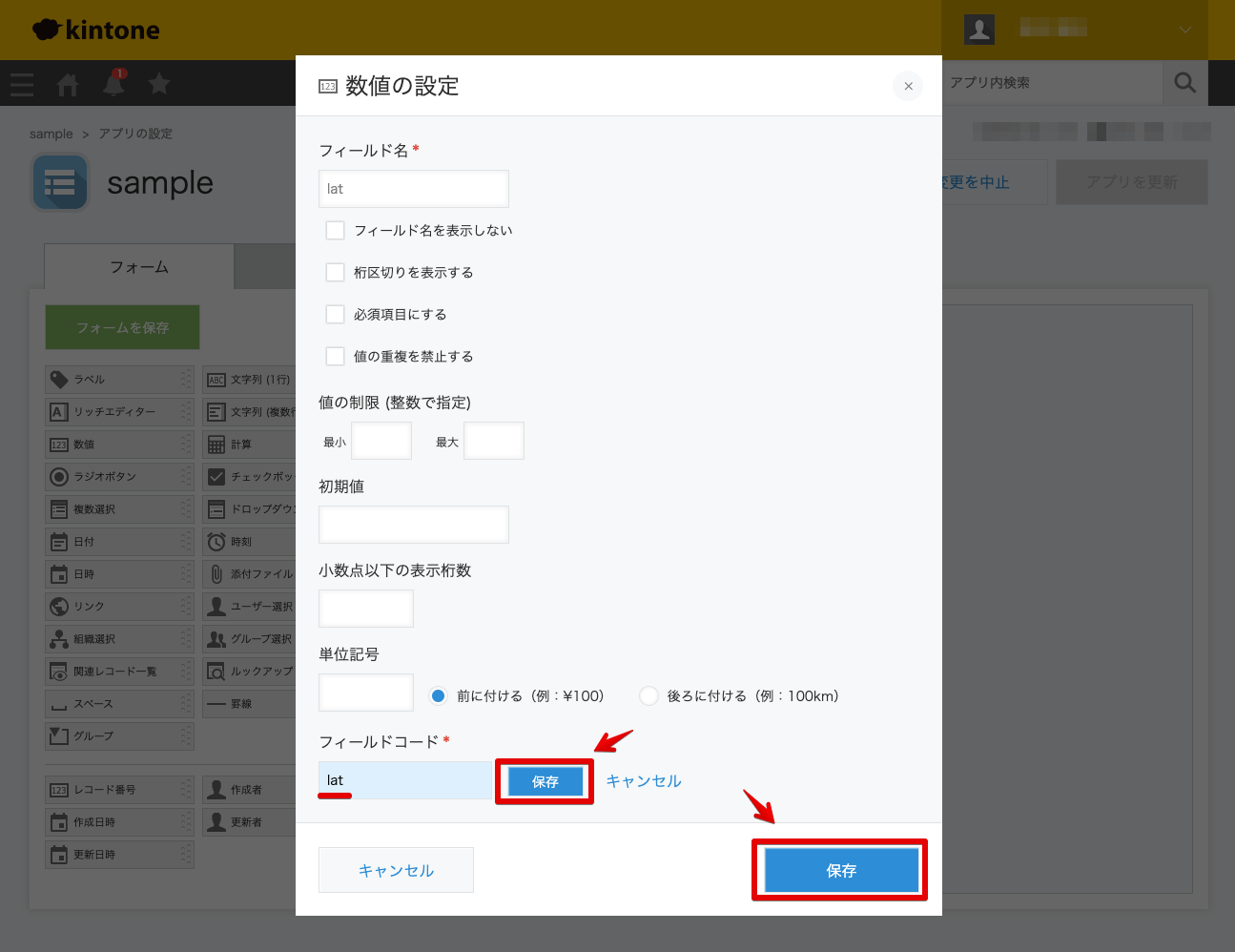
Task: Select the 更新日時 field icon
Action: click(x=59, y=855)
